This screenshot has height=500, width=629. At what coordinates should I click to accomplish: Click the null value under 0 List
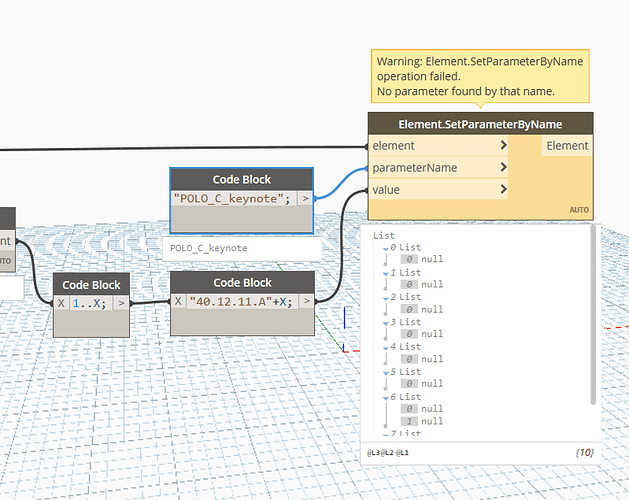pos(432,259)
